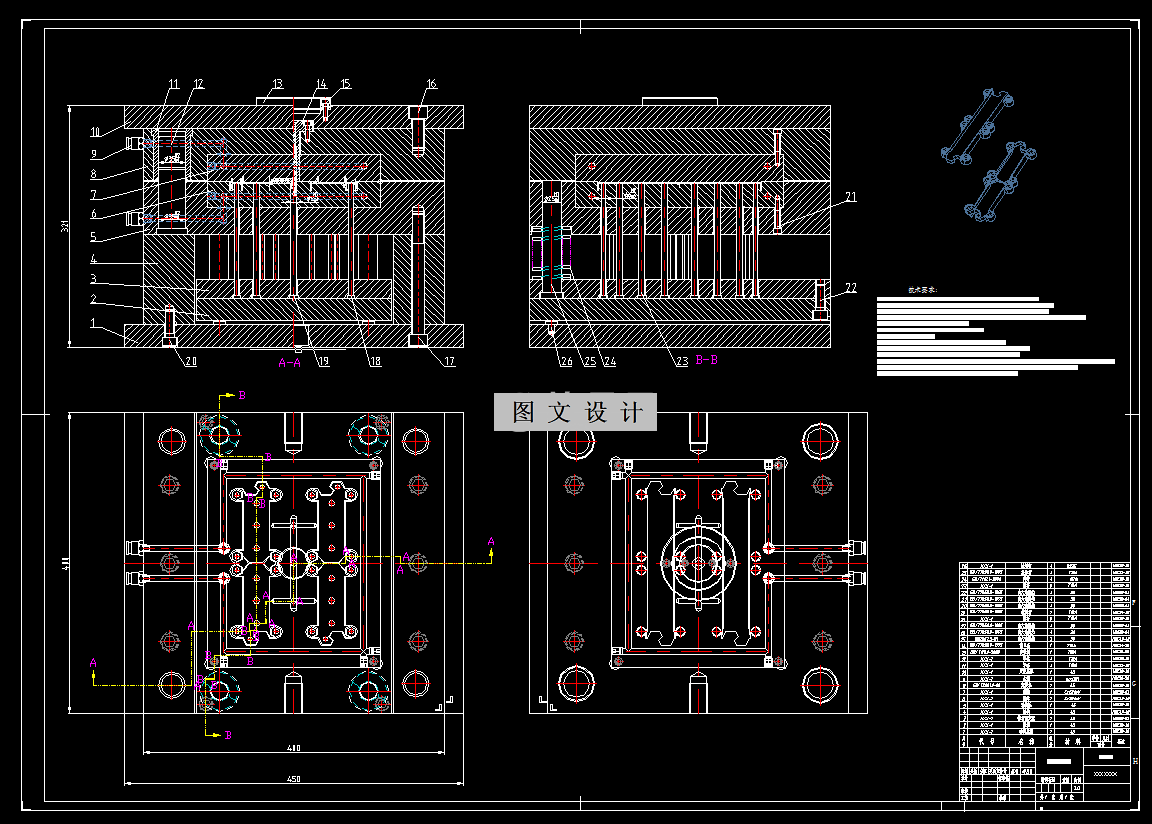Select part callout number 20
This screenshot has height=824, width=1152.
(191, 361)
